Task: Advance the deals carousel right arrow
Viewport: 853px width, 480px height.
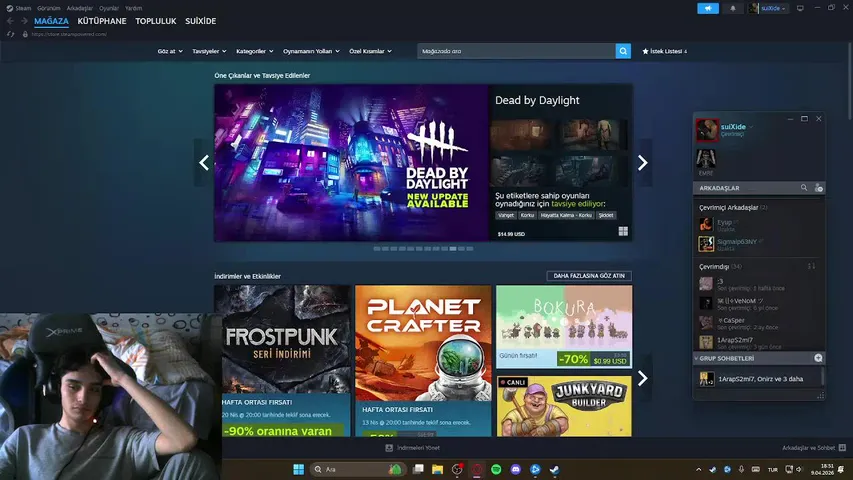Action: (x=642, y=378)
